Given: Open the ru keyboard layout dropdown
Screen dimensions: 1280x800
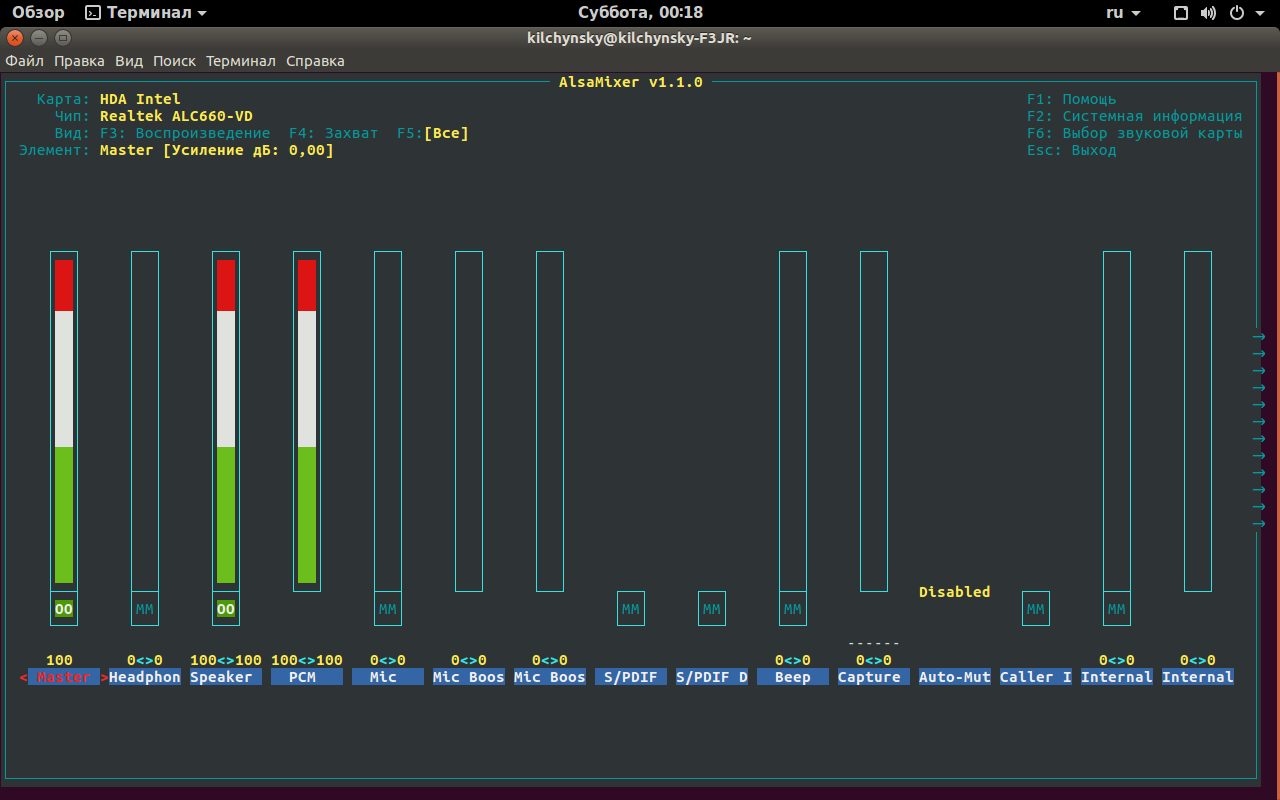Looking at the screenshot, I should [x=1122, y=13].
